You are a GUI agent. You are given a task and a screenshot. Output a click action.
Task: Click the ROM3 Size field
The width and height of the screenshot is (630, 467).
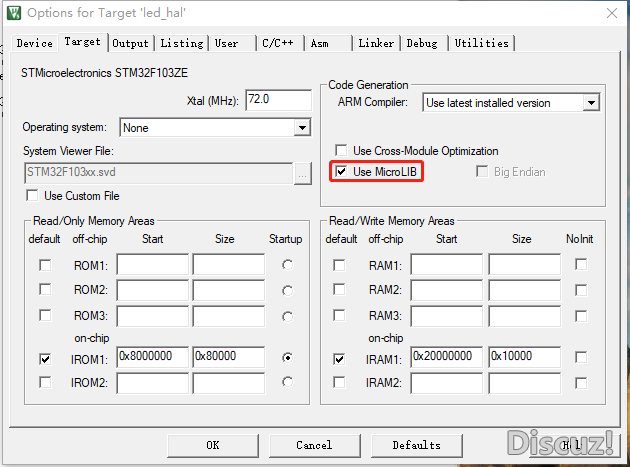point(229,316)
